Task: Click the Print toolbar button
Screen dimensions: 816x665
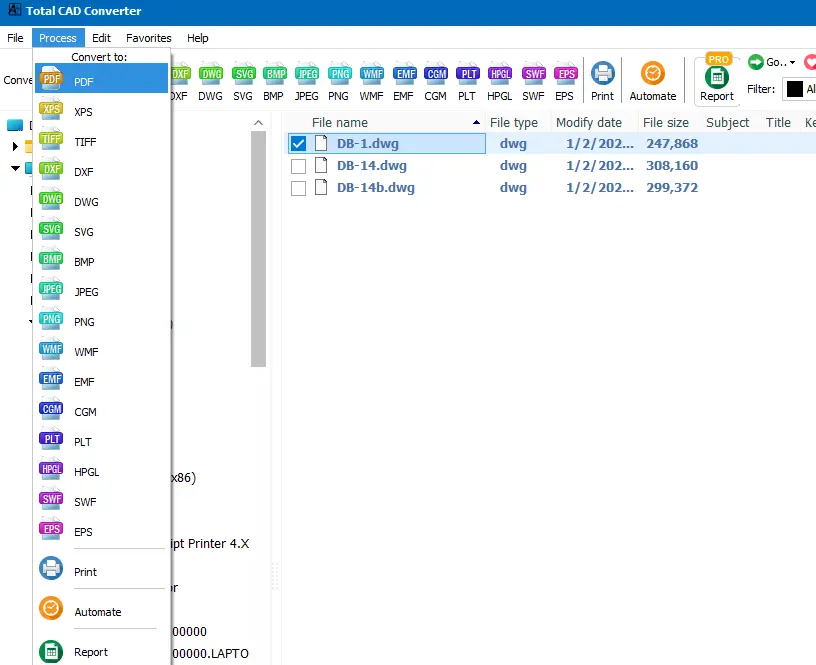Action: tap(603, 81)
